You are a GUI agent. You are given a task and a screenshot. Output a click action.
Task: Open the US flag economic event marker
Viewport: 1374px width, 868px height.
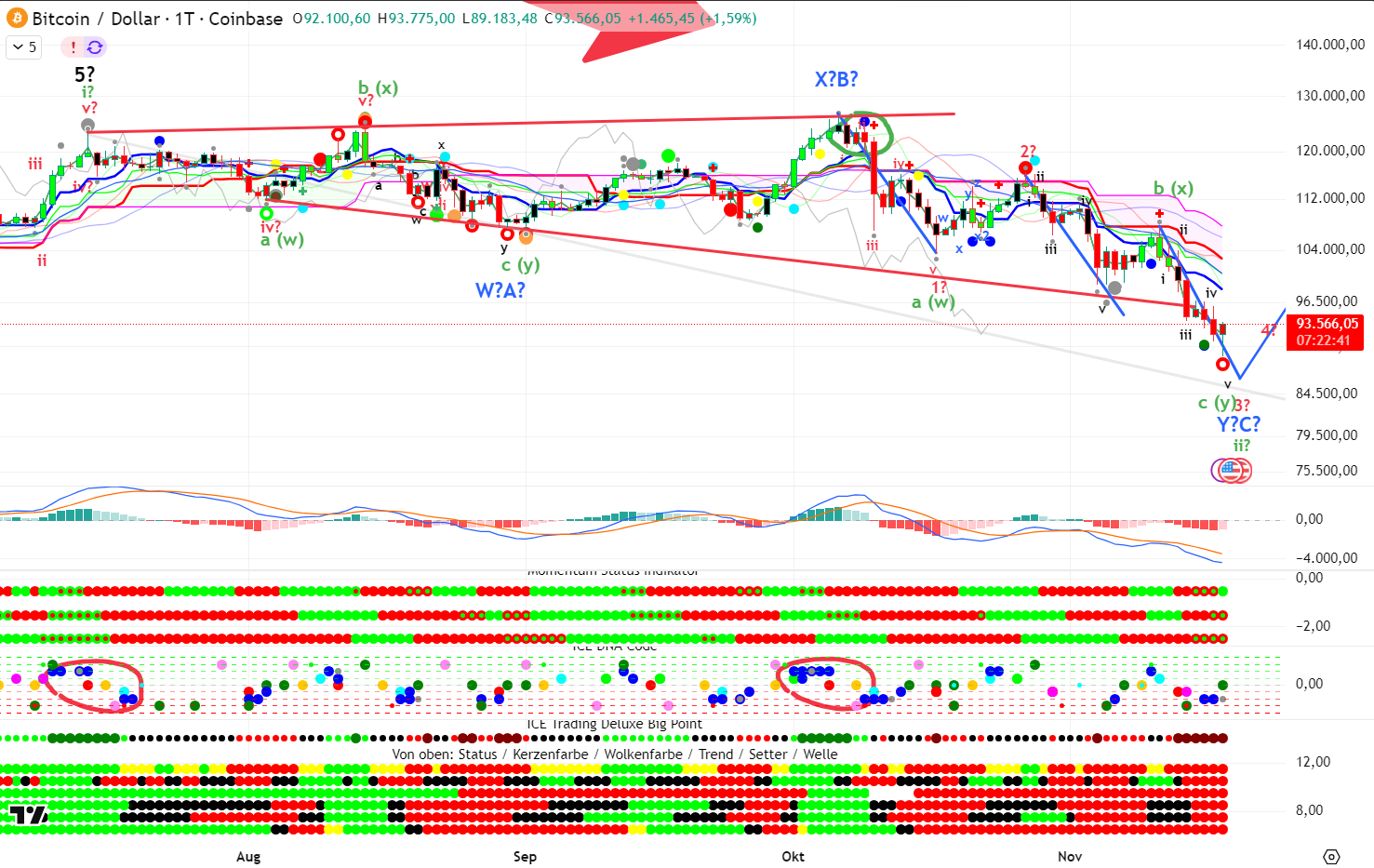1232,470
